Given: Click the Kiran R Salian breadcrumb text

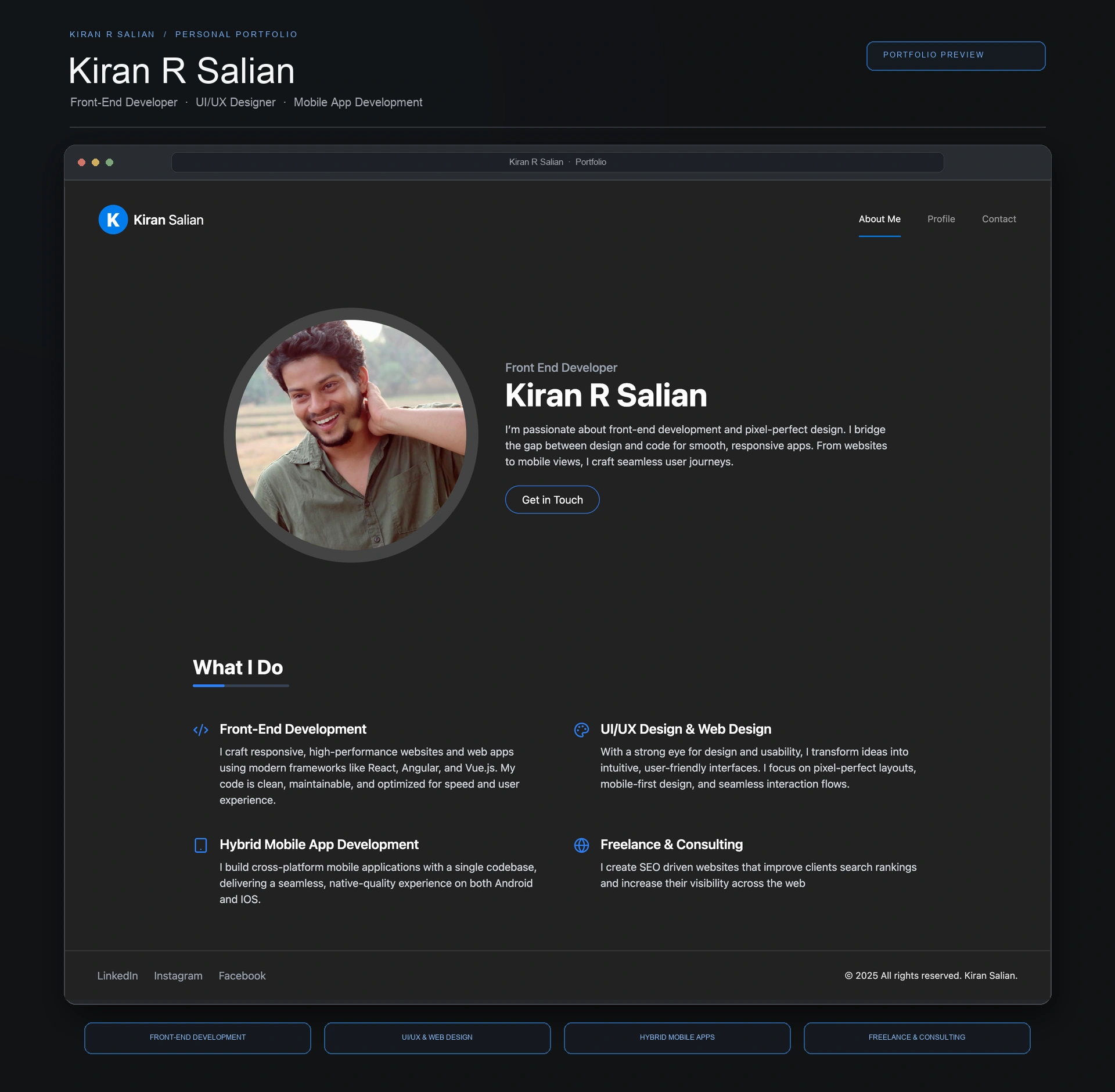Looking at the screenshot, I should pyautogui.click(x=112, y=34).
